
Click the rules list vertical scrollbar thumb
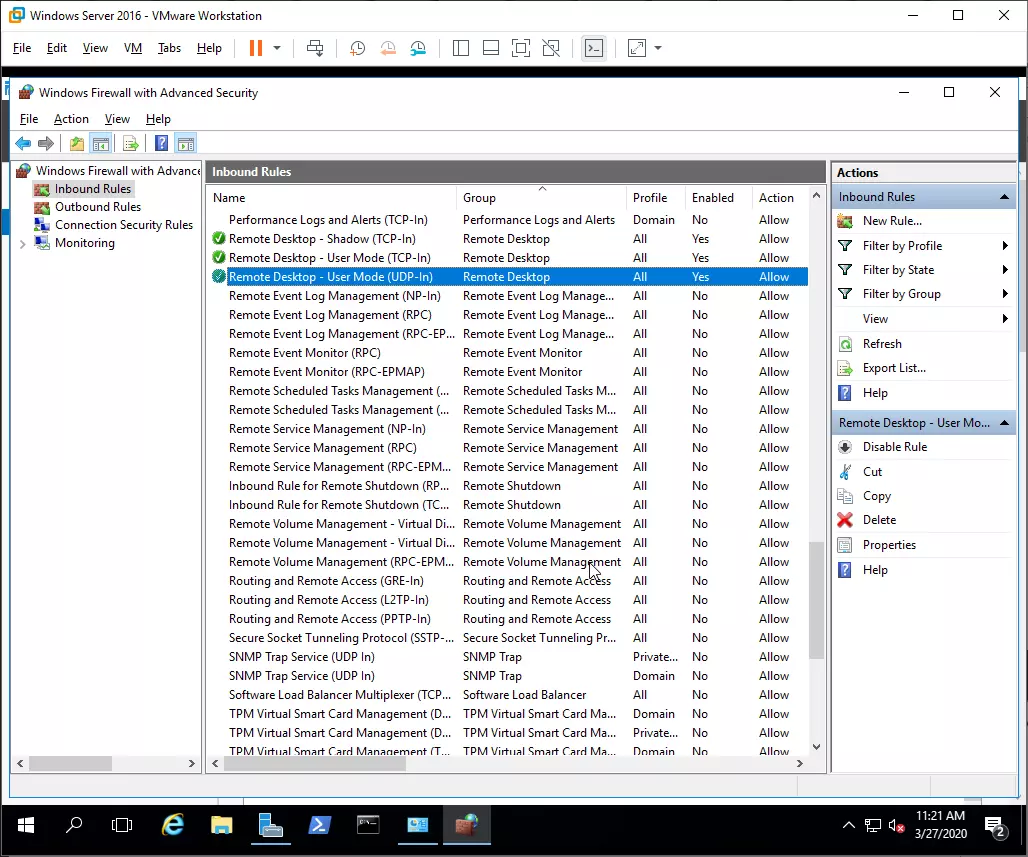coord(816,600)
